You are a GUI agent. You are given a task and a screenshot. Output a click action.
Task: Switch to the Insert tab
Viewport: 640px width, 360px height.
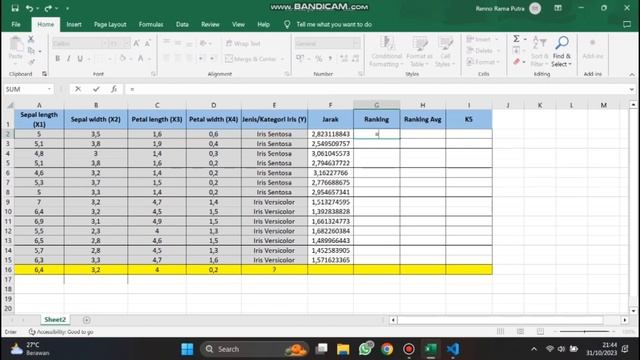coord(74,24)
